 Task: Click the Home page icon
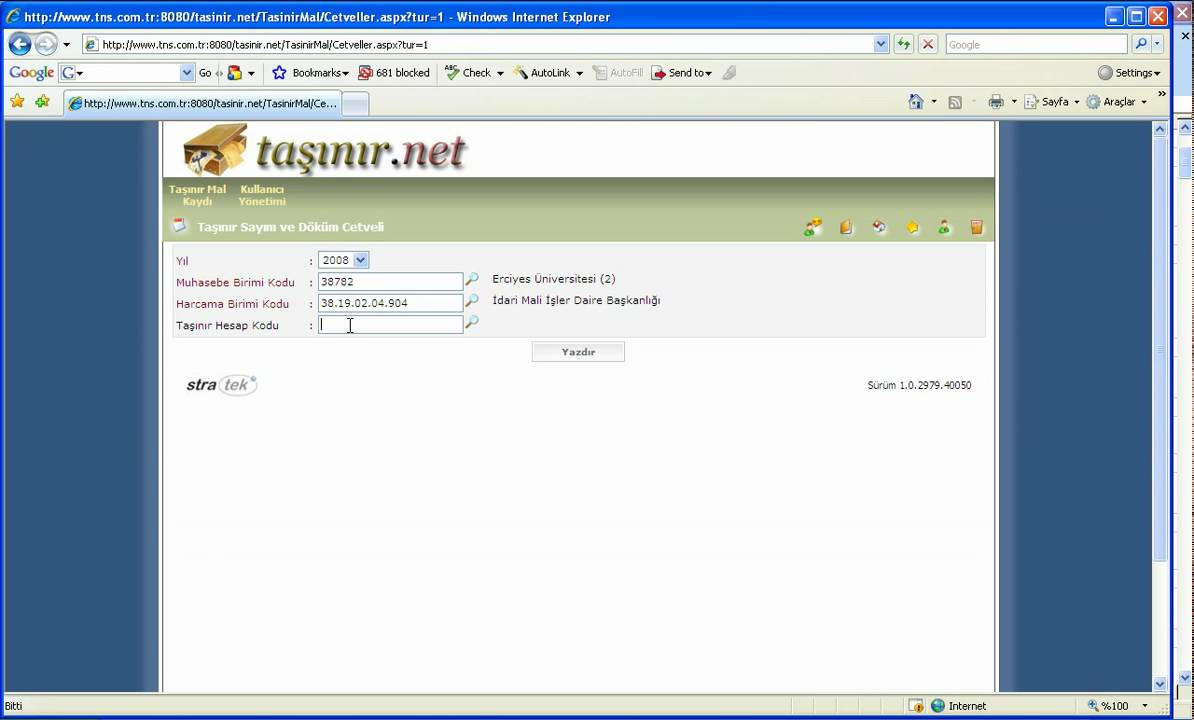click(x=916, y=101)
